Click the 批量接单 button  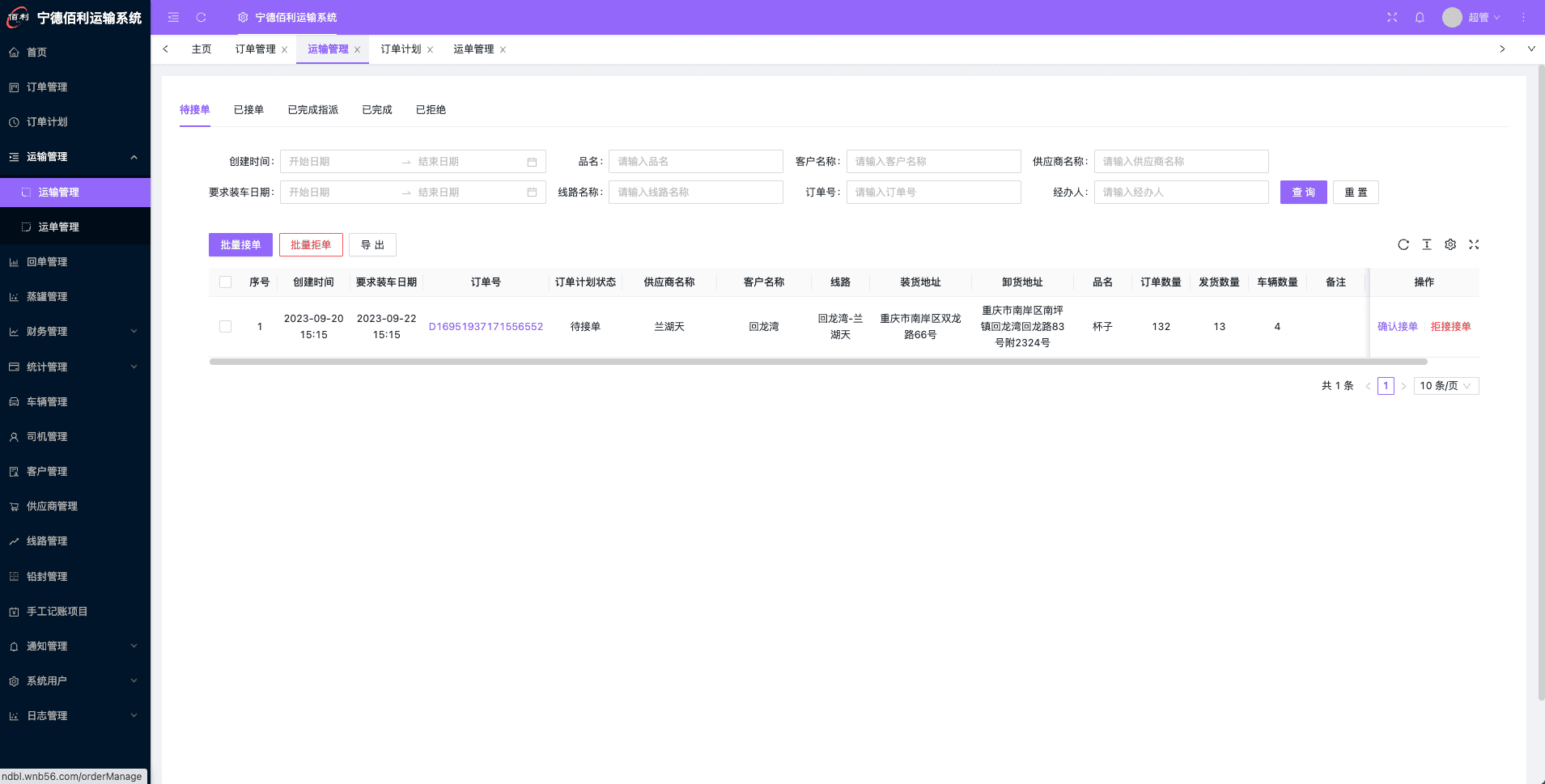point(240,245)
